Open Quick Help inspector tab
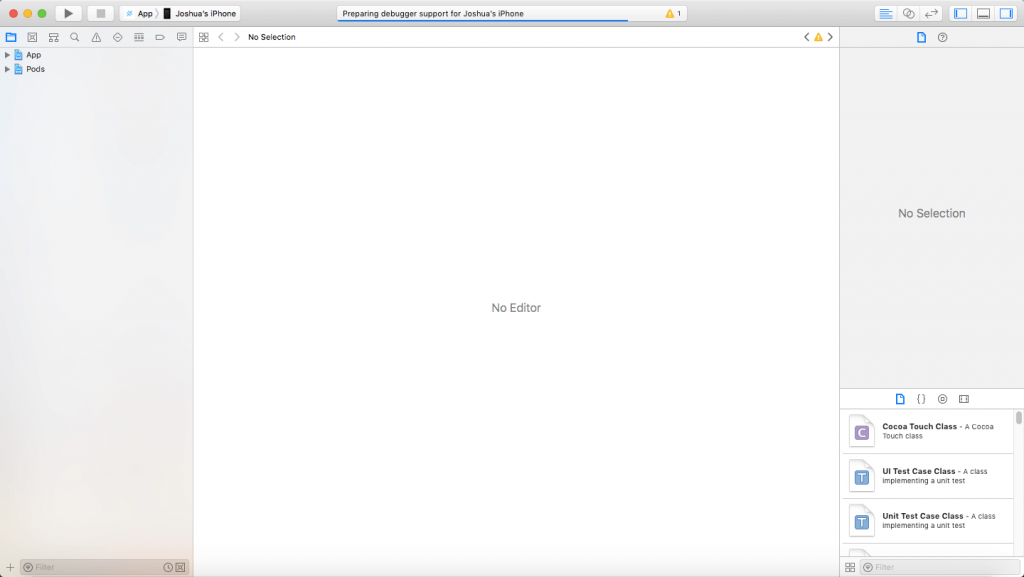Image resolution: width=1024 pixels, height=577 pixels. 942,37
